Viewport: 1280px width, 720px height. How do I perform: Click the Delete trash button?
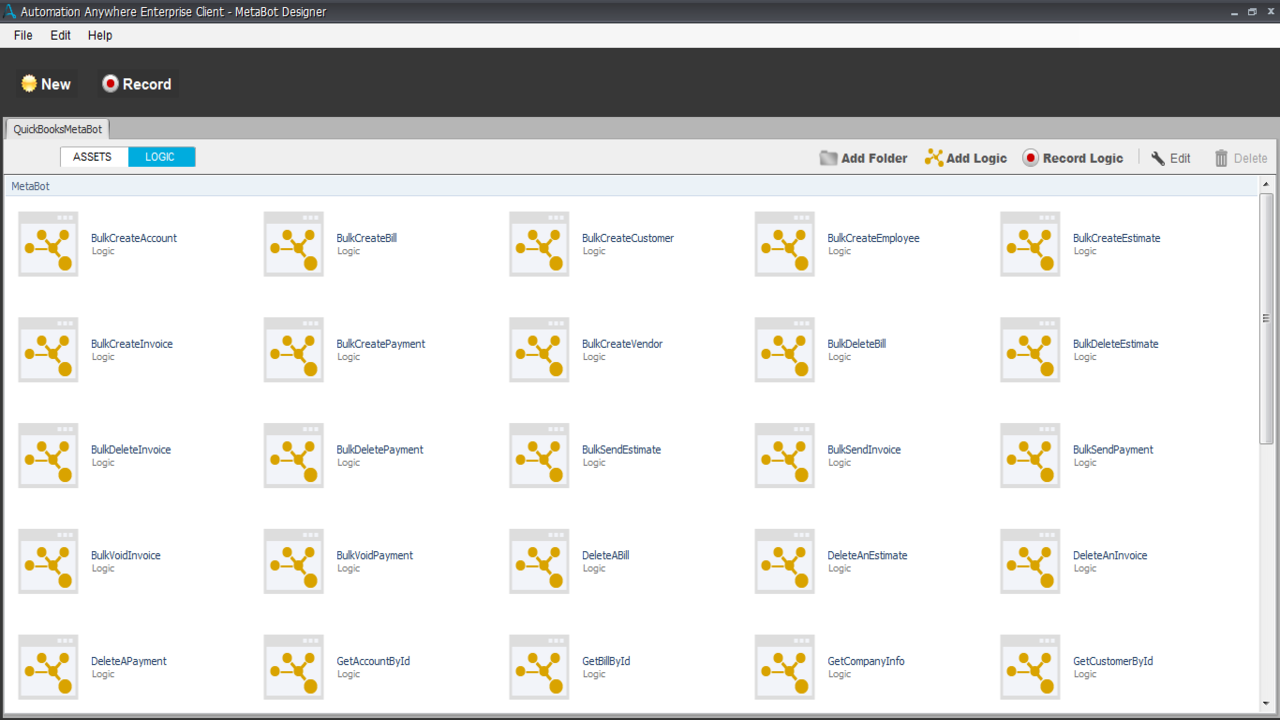pos(1241,158)
